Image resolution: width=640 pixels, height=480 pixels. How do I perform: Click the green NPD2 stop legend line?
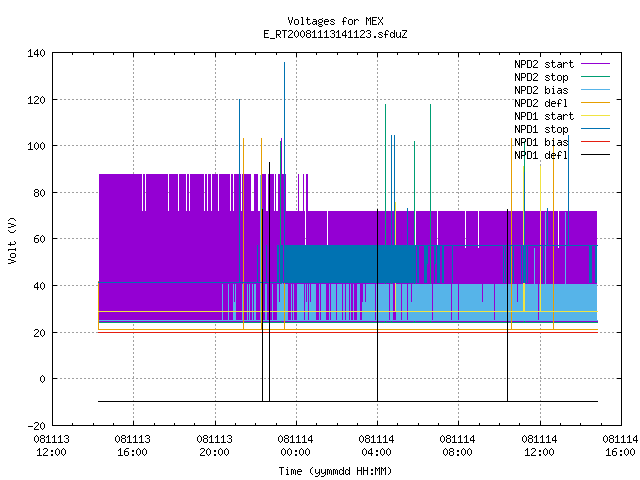595,76
